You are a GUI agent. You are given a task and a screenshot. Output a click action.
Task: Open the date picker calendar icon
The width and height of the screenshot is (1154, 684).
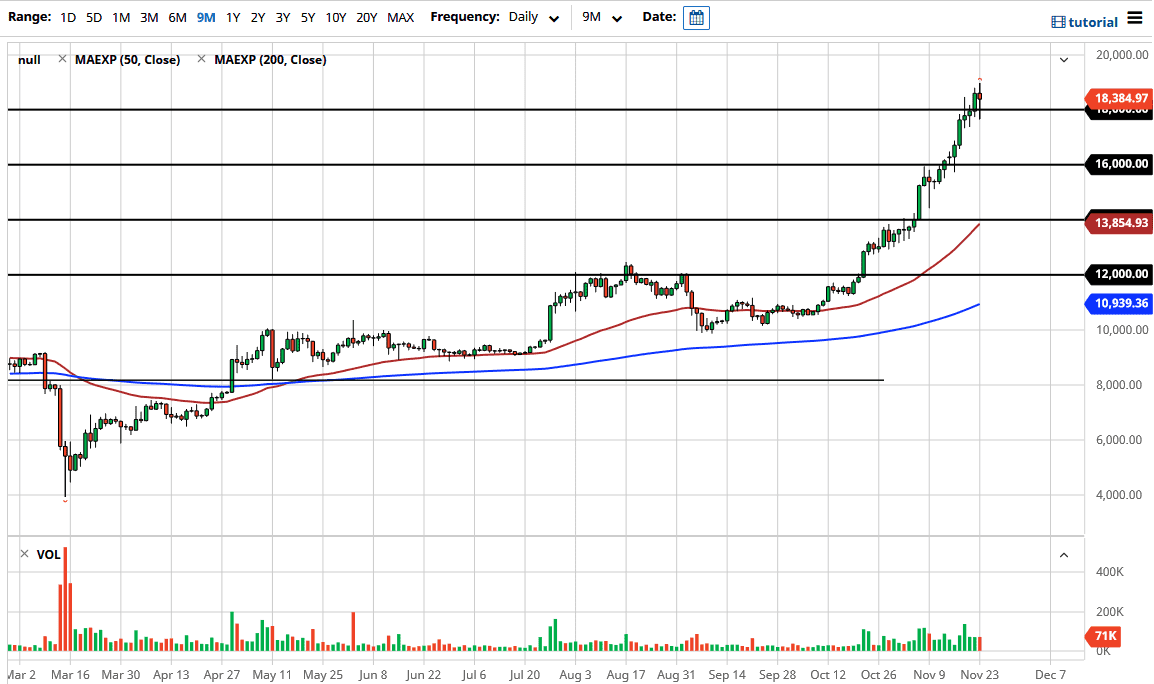(695, 18)
